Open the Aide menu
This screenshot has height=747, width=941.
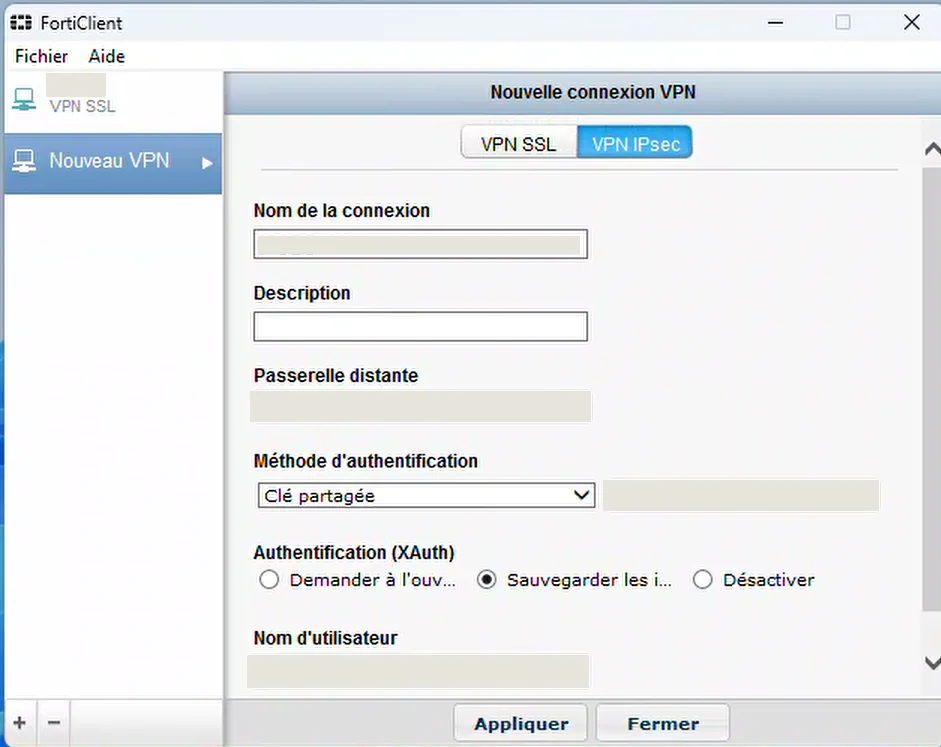pyautogui.click(x=107, y=56)
